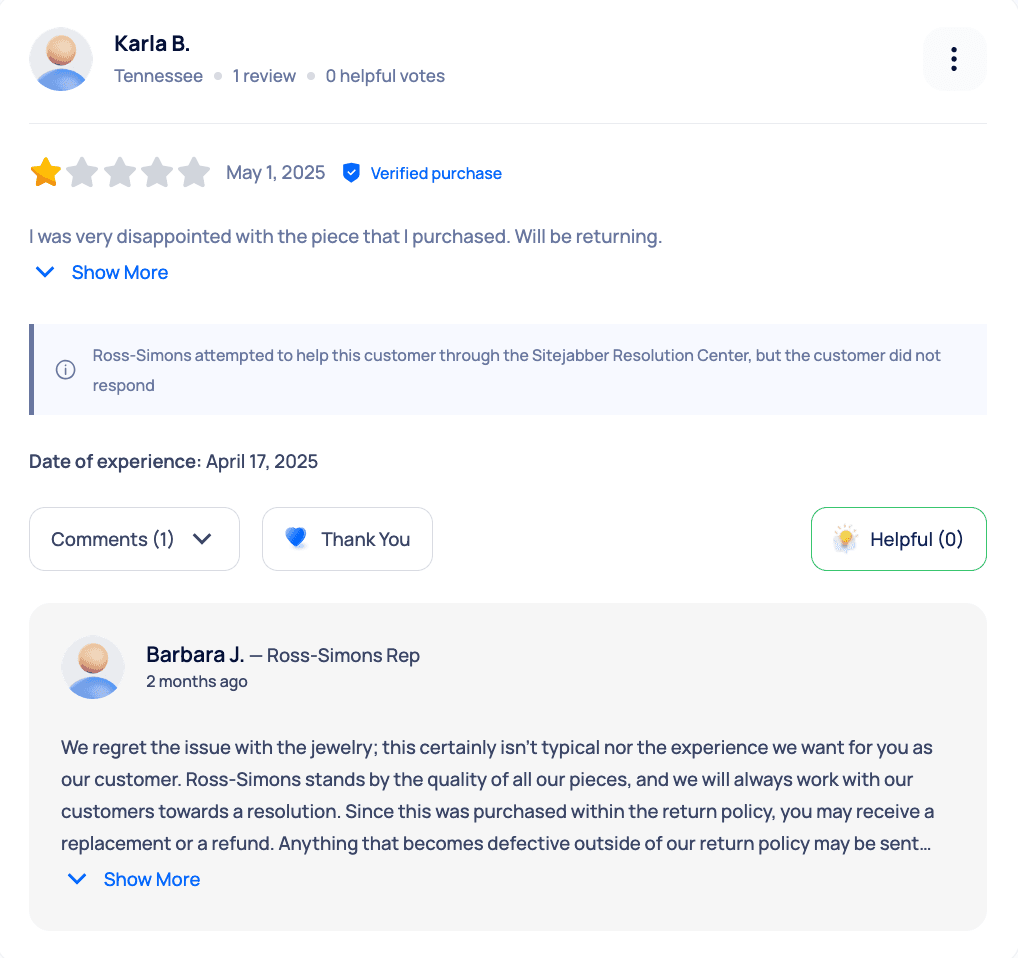The height and width of the screenshot is (958, 1018).
Task: Click the Thank You button
Action: click(347, 539)
